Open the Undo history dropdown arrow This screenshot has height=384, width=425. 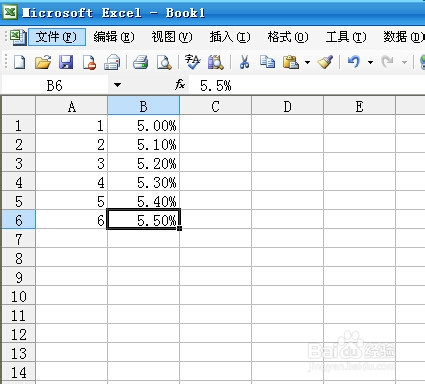(370, 62)
